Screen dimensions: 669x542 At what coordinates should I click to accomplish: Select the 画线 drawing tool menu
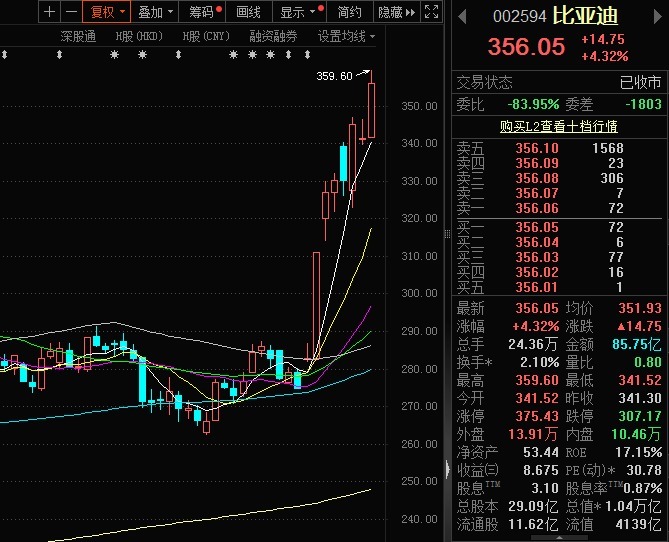point(248,12)
